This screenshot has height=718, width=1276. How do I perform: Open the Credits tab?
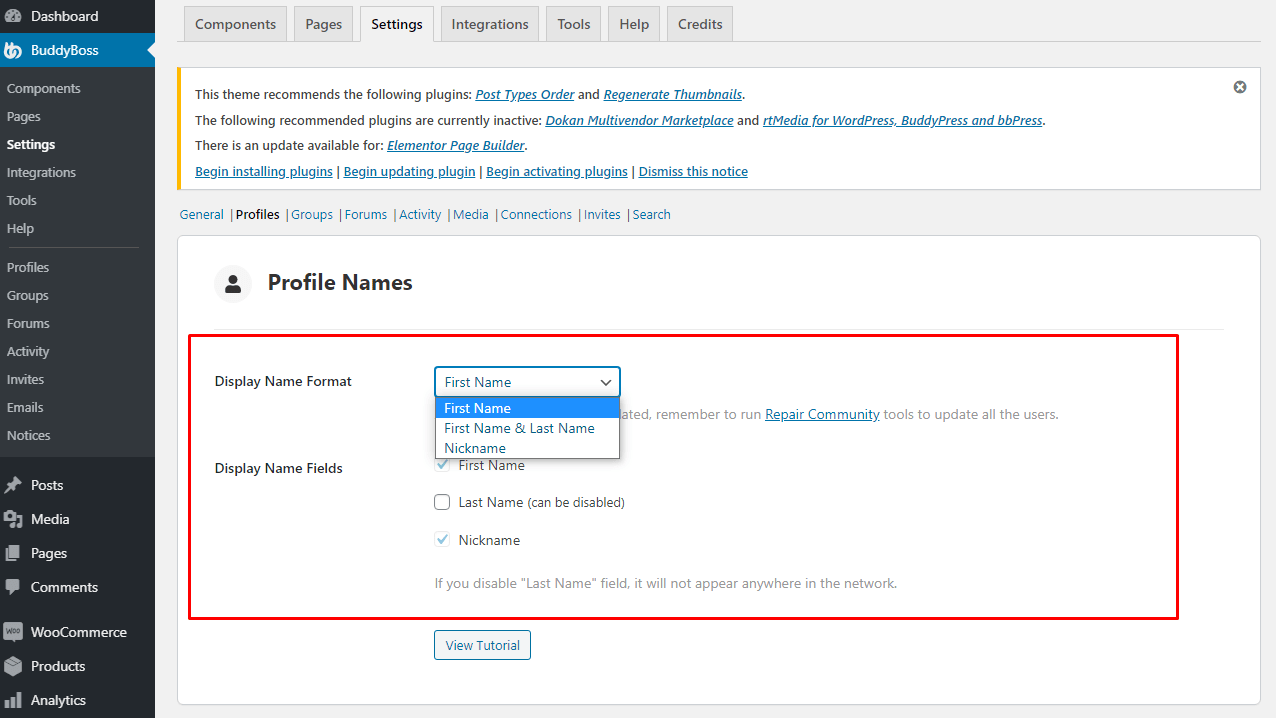[x=700, y=24]
